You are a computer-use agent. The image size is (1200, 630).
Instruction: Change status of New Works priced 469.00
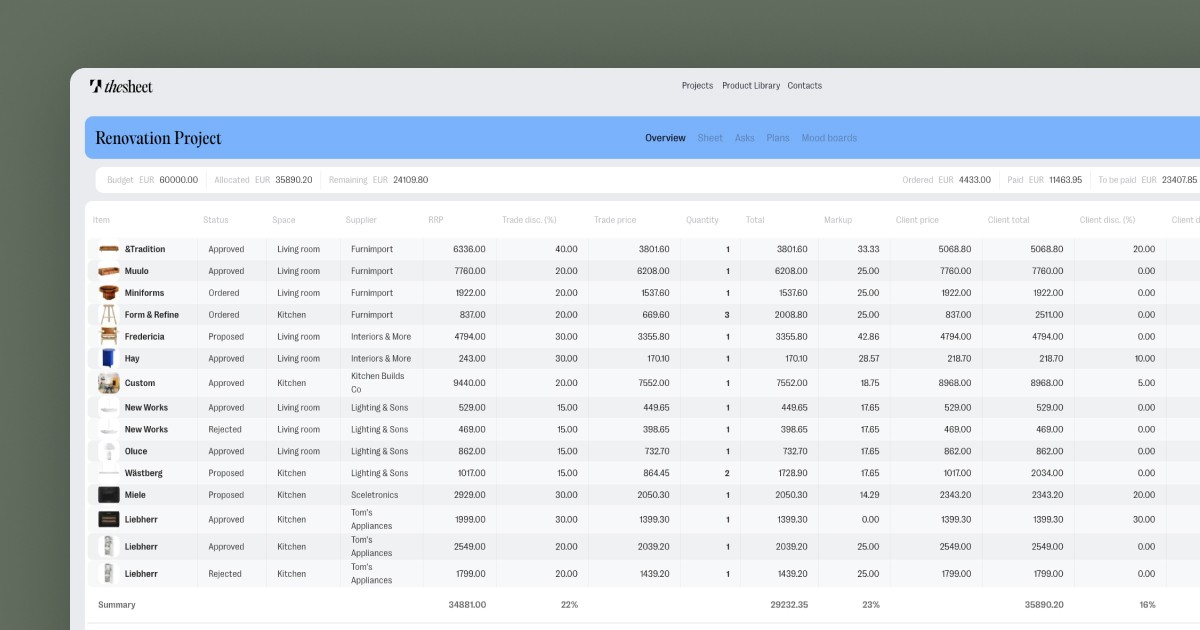click(225, 429)
